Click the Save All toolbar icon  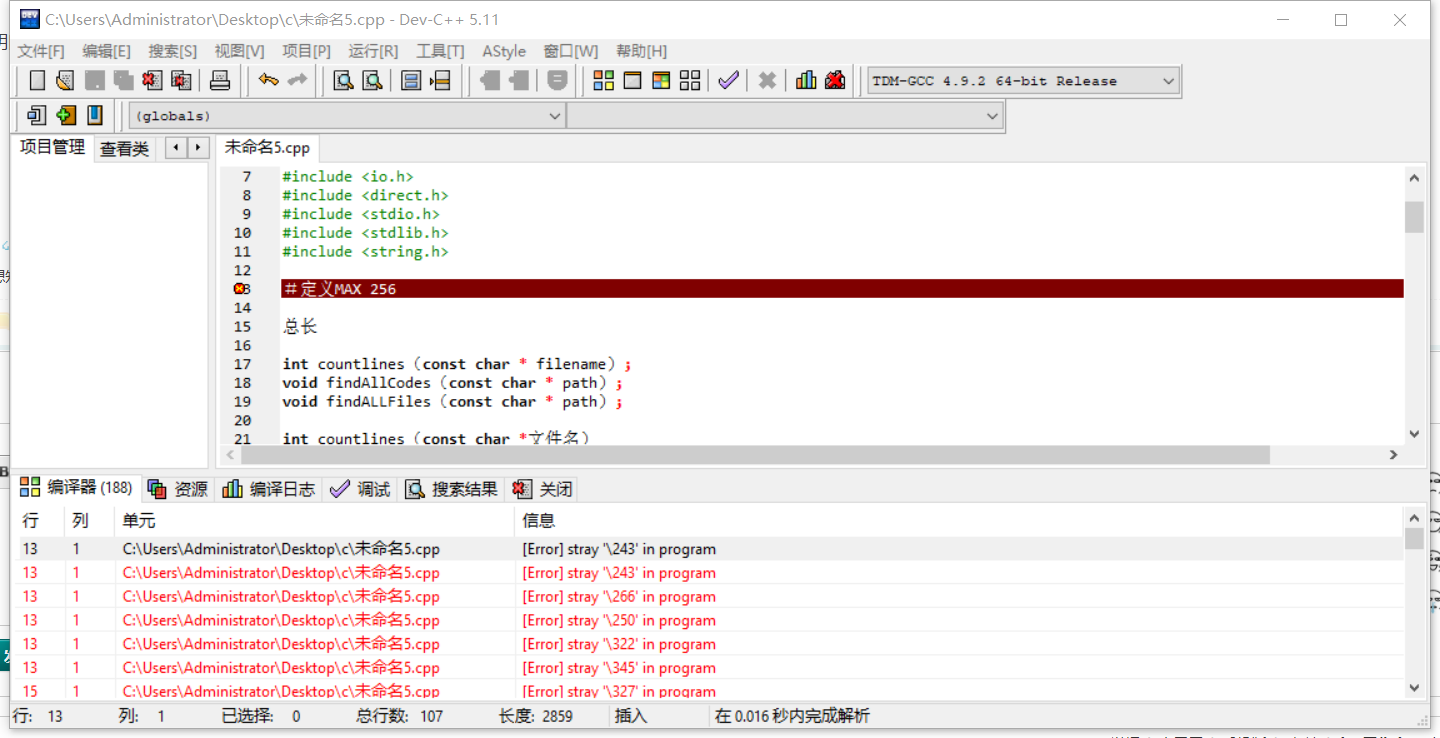(123, 81)
